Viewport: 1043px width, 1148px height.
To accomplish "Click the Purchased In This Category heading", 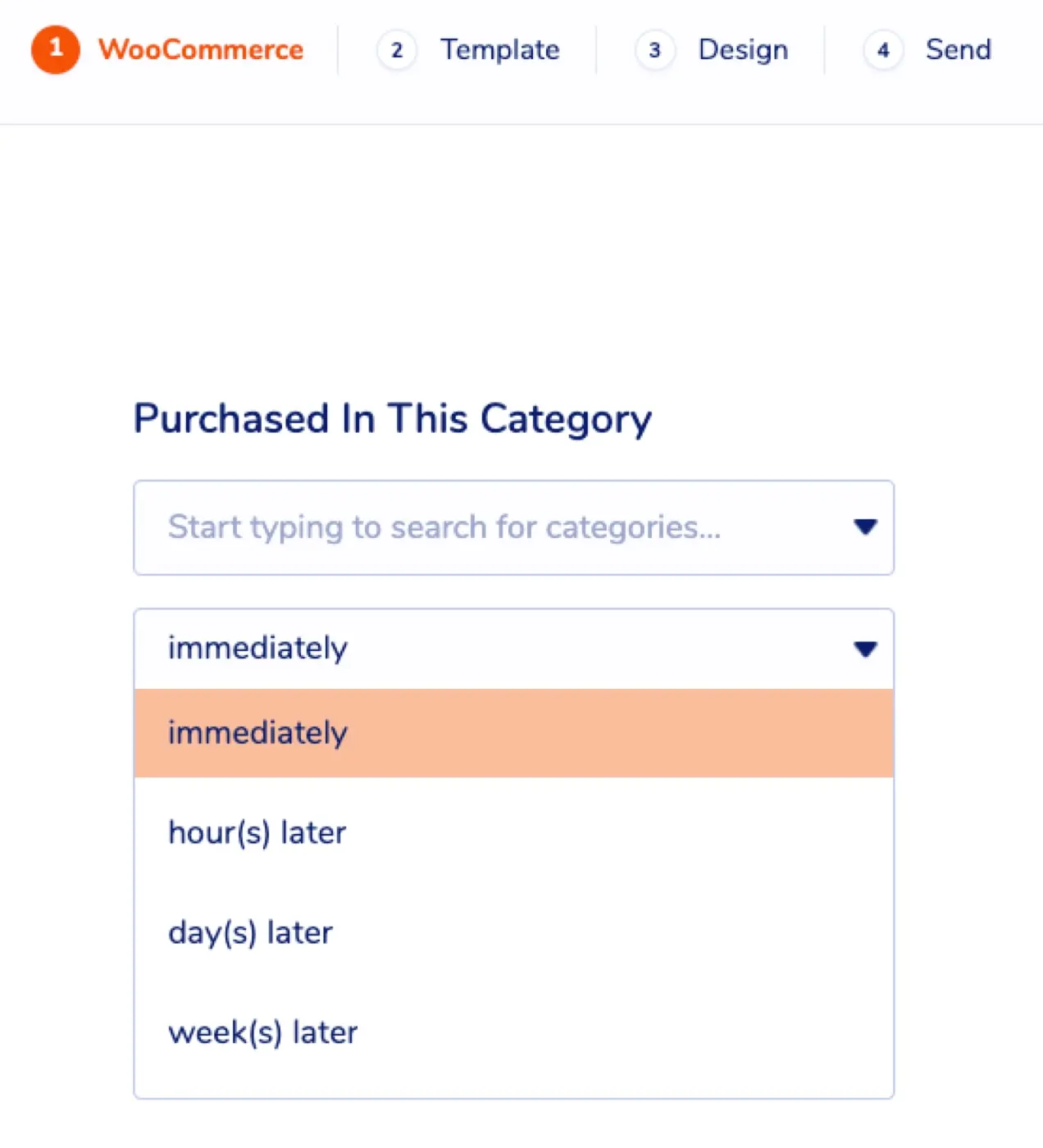I will click(x=393, y=419).
